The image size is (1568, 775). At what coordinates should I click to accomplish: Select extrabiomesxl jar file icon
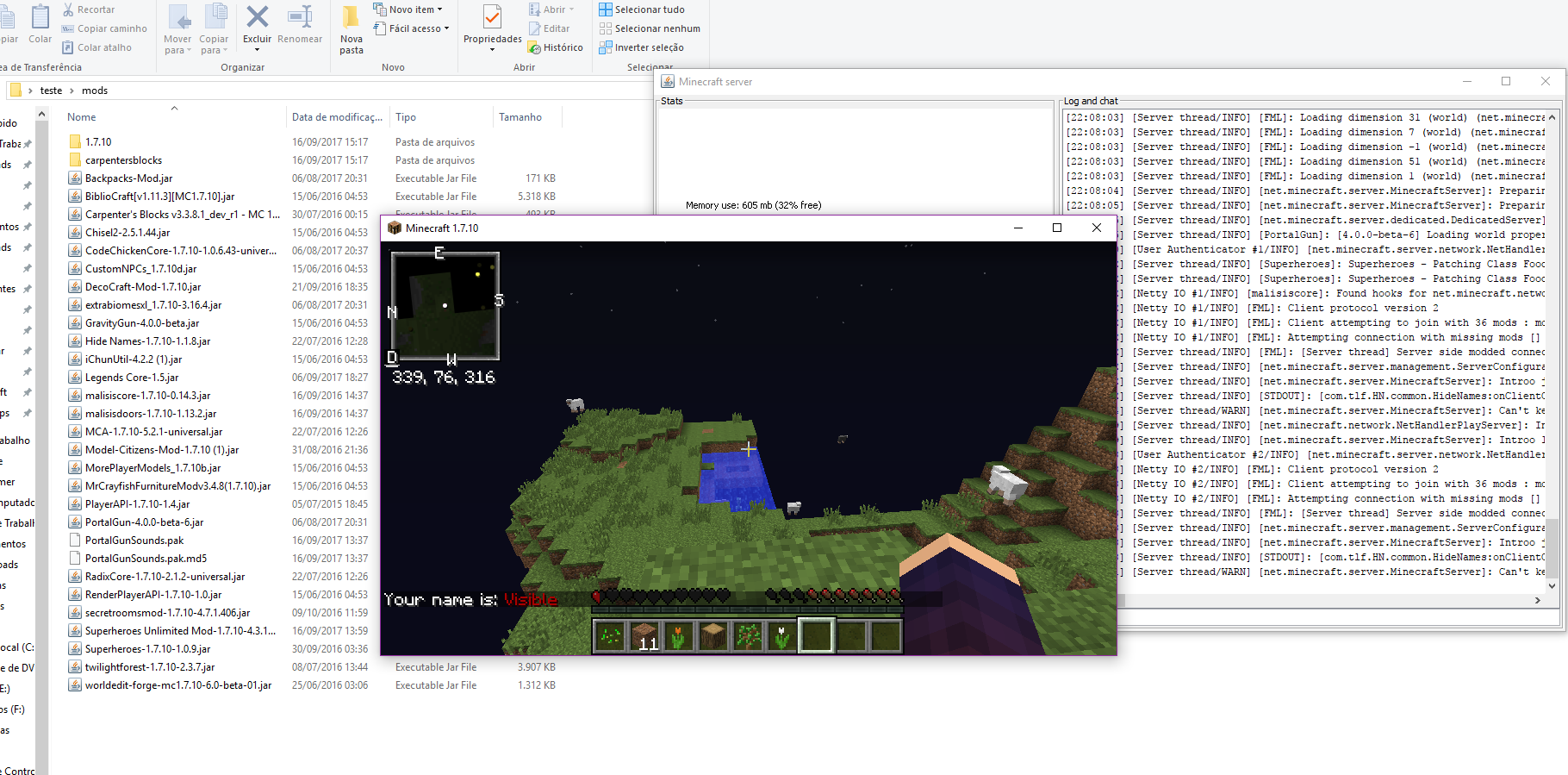[75, 304]
